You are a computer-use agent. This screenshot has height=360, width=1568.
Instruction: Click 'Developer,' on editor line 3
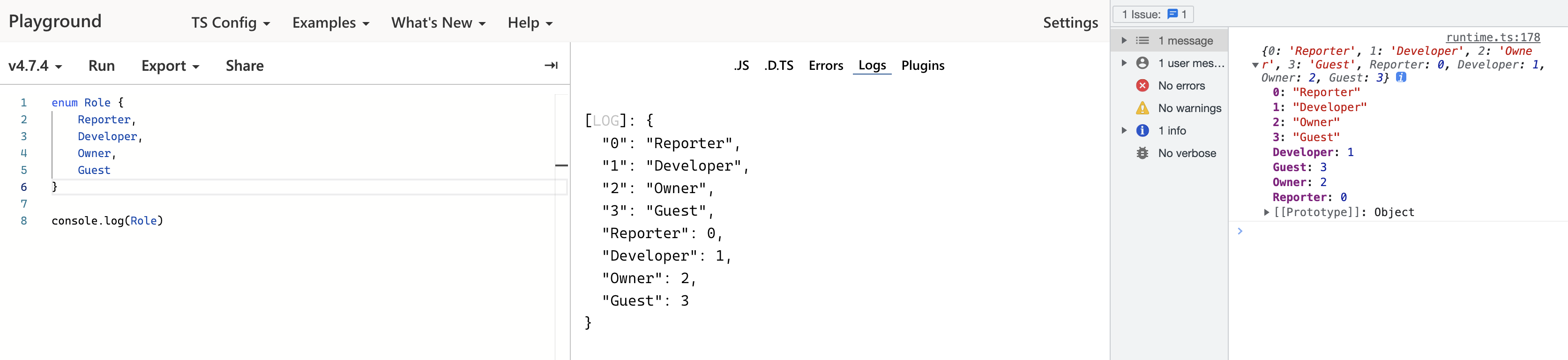110,136
